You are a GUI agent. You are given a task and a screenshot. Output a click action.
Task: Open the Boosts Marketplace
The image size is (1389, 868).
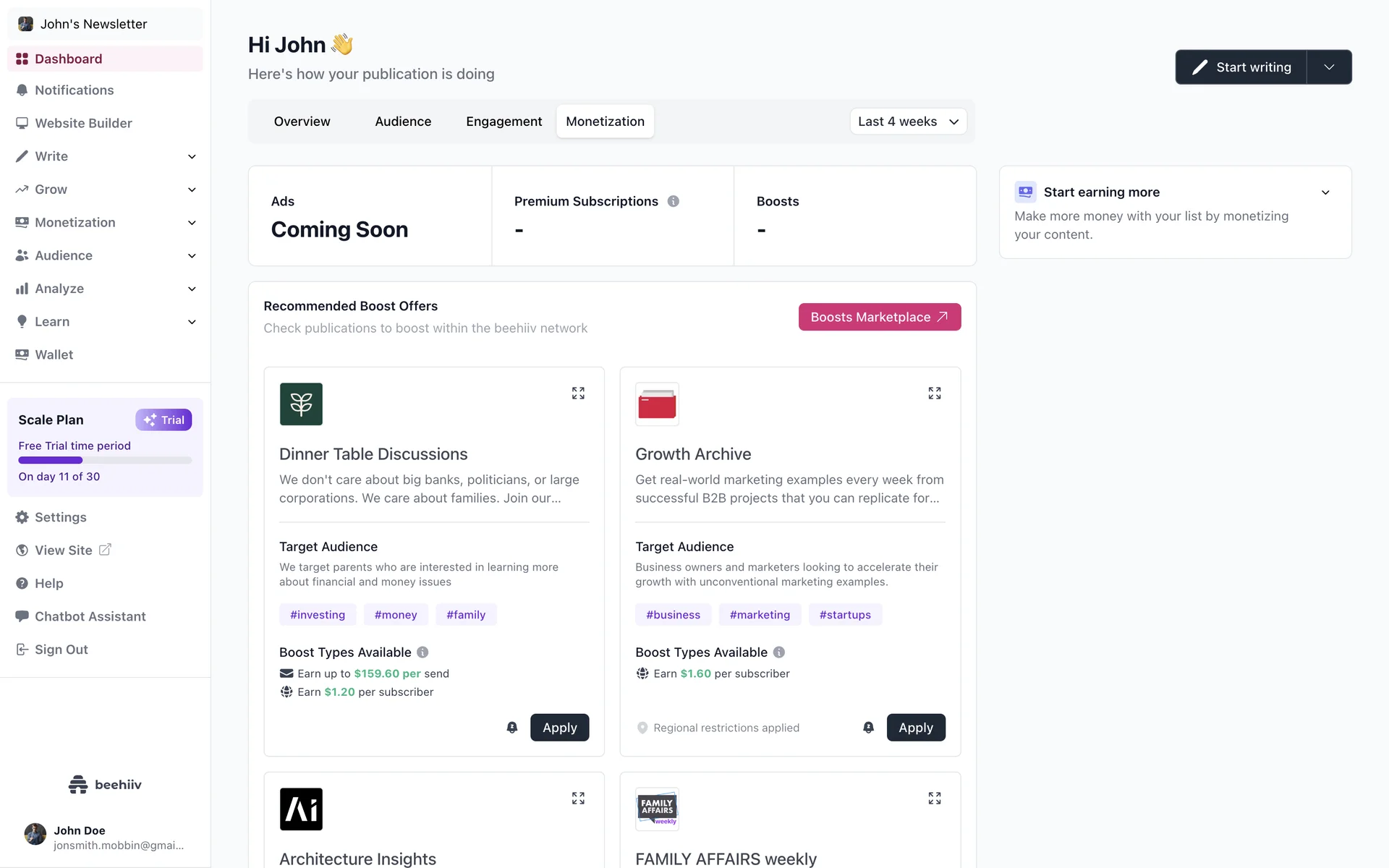879,317
